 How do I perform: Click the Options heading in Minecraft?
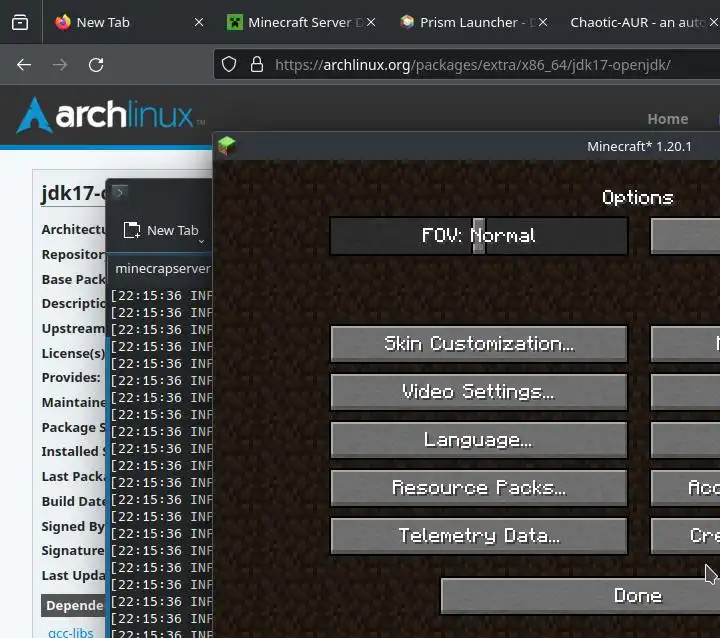[x=637, y=198]
